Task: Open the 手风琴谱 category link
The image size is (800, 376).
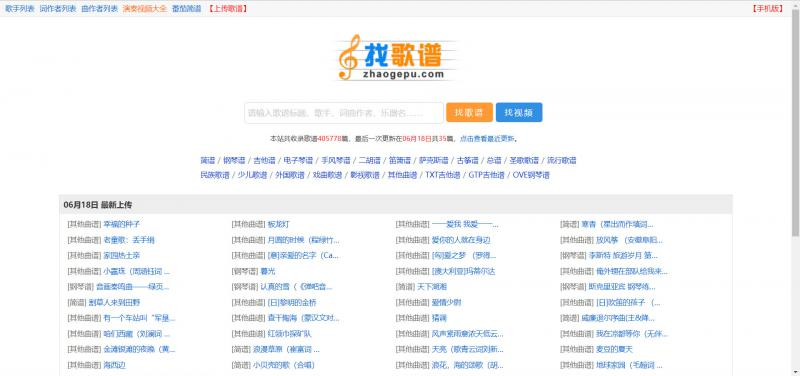Action: click(x=336, y=160)
